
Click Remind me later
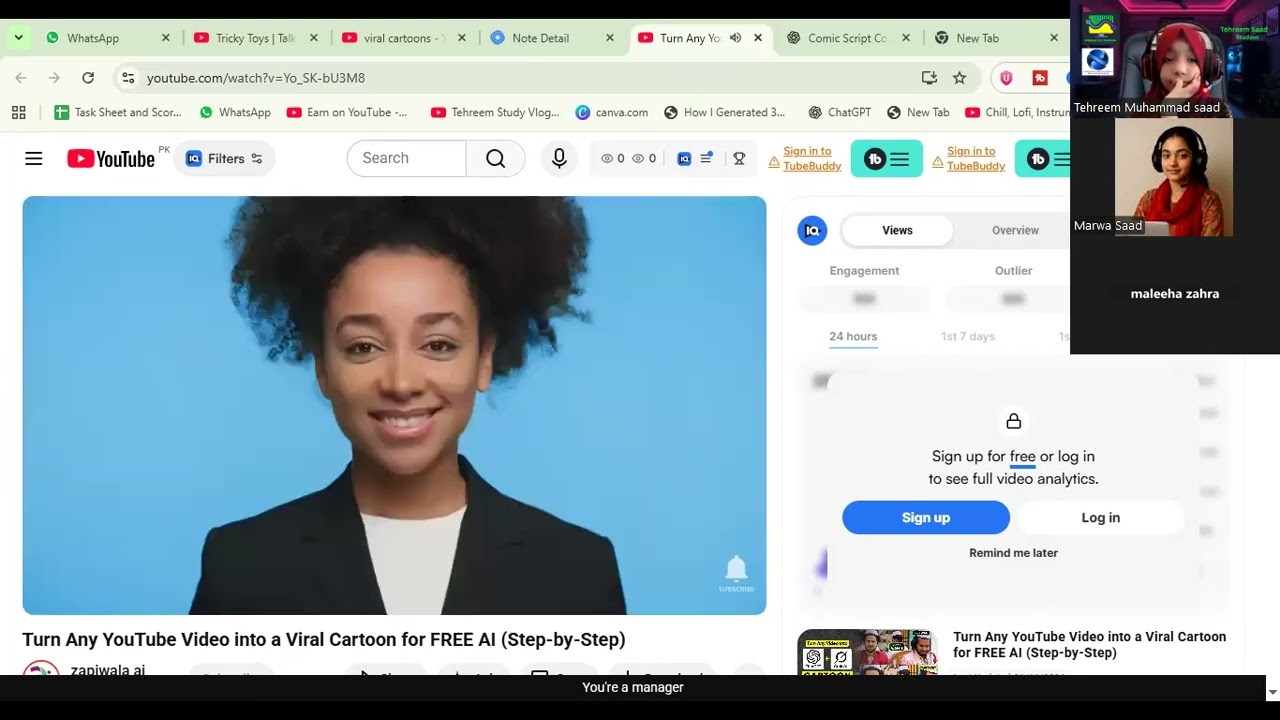pos(1013,553)
